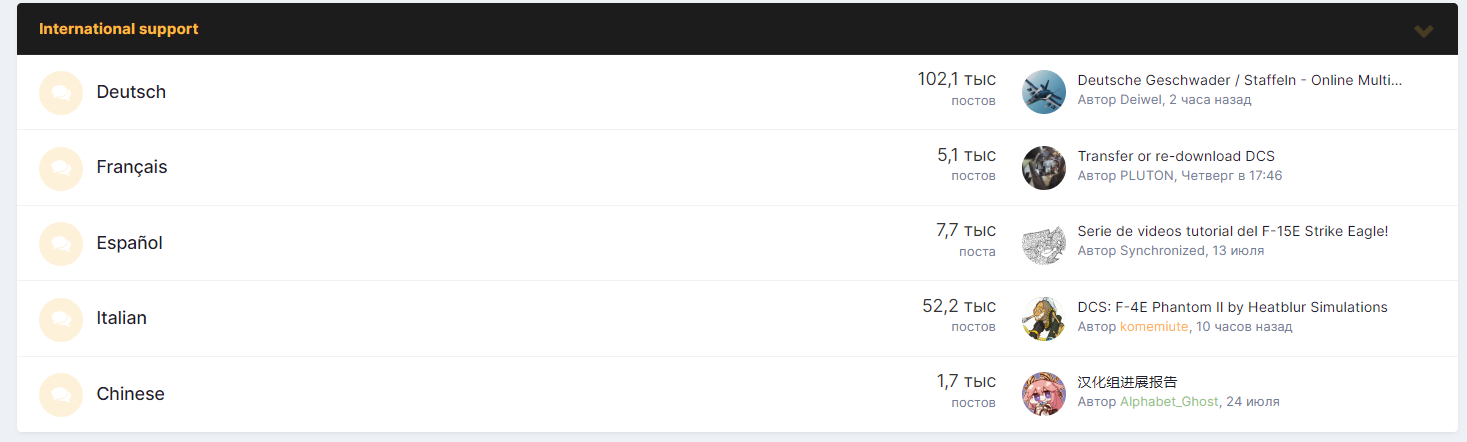This screenshot has height=442, width=1467.
Task: Open the Deutsche Geschwader / Staffeln topic
Action: tap(1240, 80)
